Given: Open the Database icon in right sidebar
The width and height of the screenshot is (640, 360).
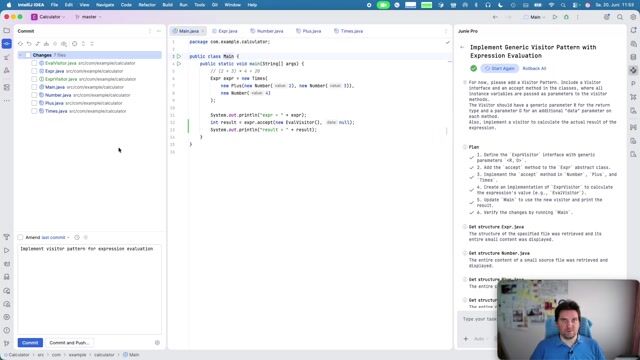Looking at the screenshot, I should pos(633,57).
